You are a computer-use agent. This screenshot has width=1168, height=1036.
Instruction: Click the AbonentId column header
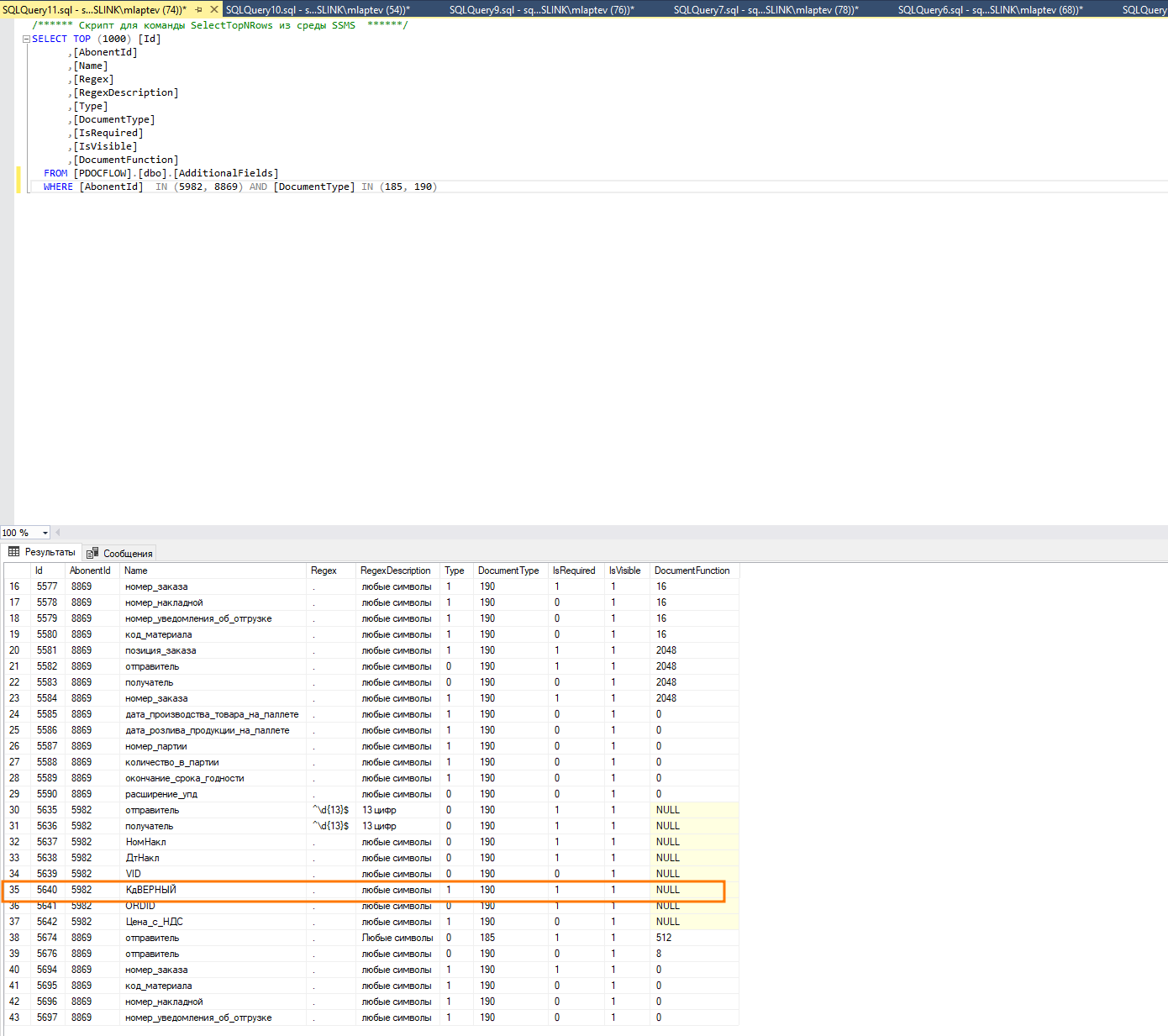(x=94, y=571)
